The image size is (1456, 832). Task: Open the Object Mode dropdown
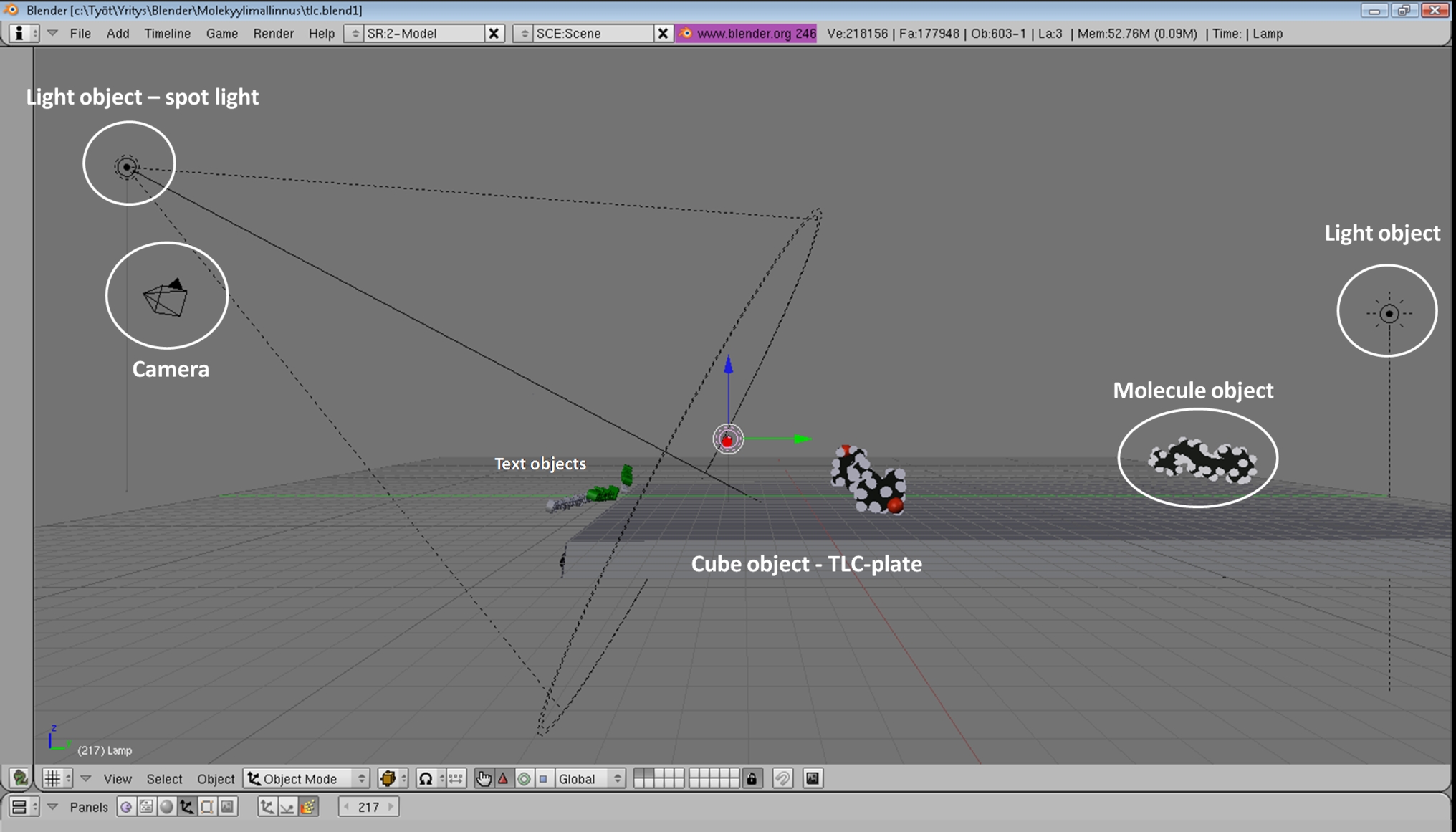pos(307,778)
